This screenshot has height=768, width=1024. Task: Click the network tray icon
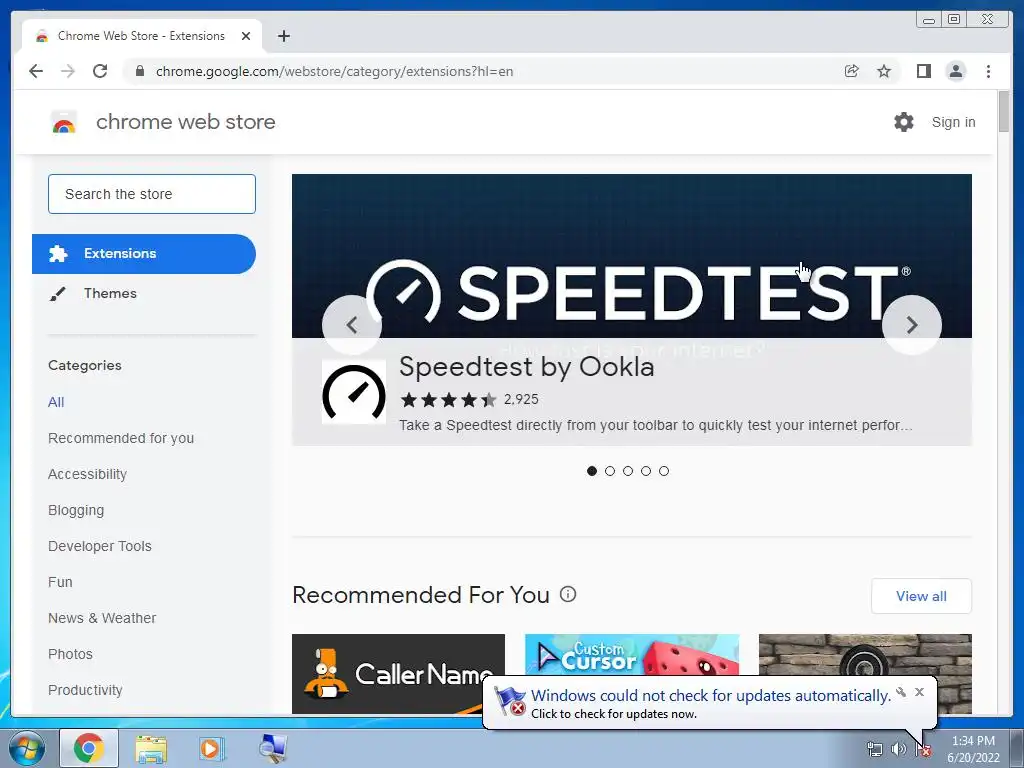click(x=874, y=749)
